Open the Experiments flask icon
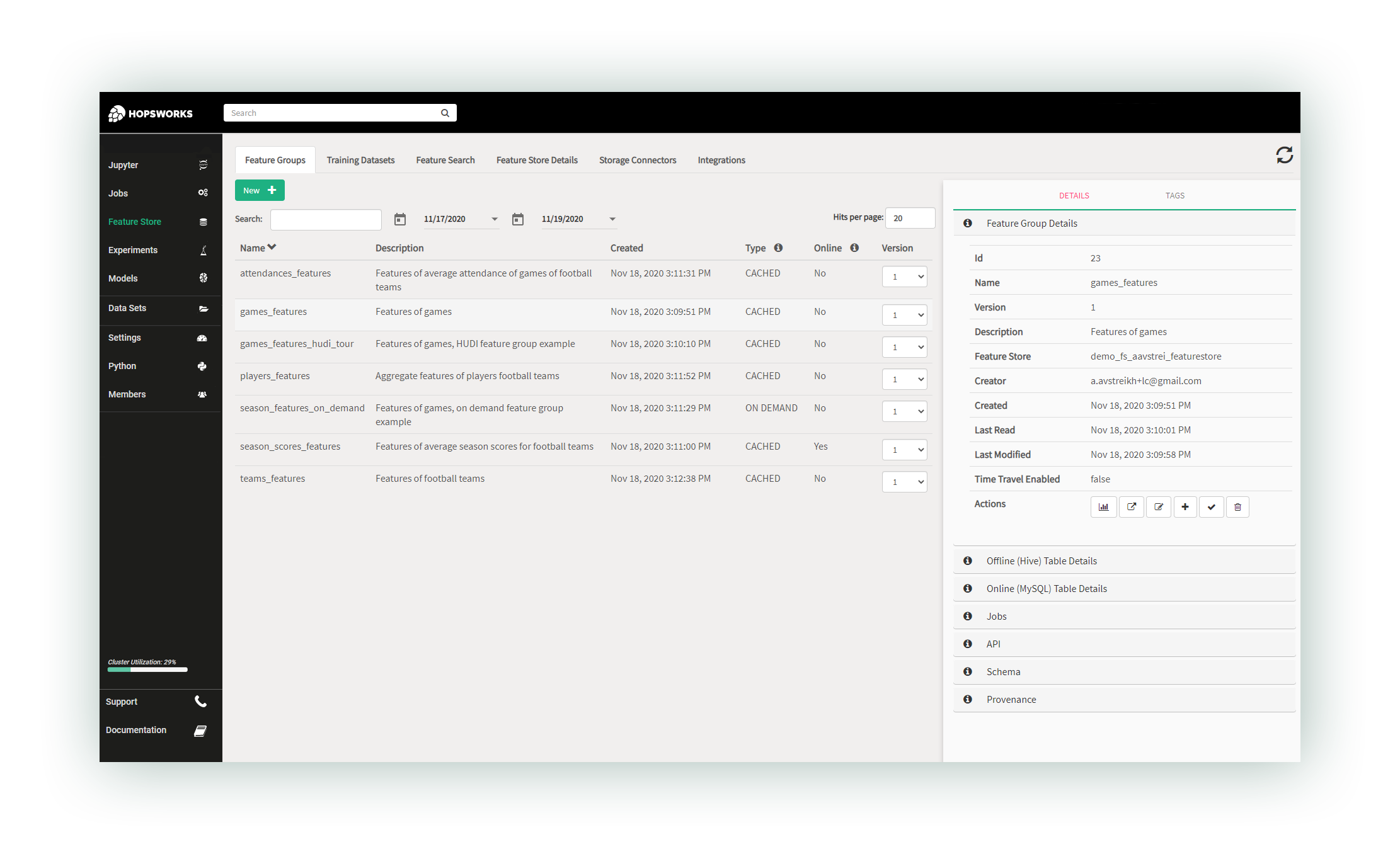Image resolution: width=1400 pixels, height=854 pixels. 203,250
